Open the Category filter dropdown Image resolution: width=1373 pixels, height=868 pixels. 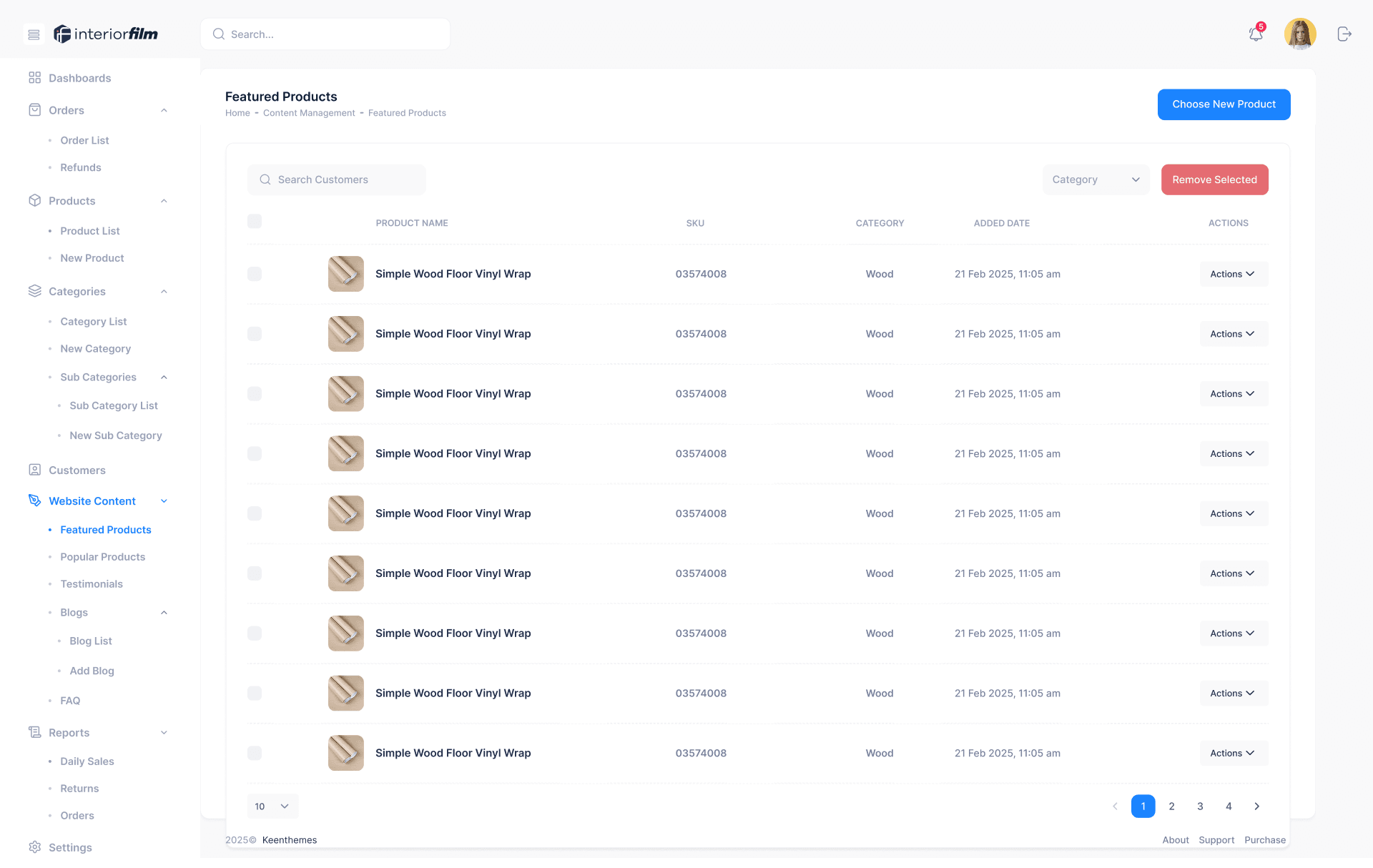[x=1096, y=179]
